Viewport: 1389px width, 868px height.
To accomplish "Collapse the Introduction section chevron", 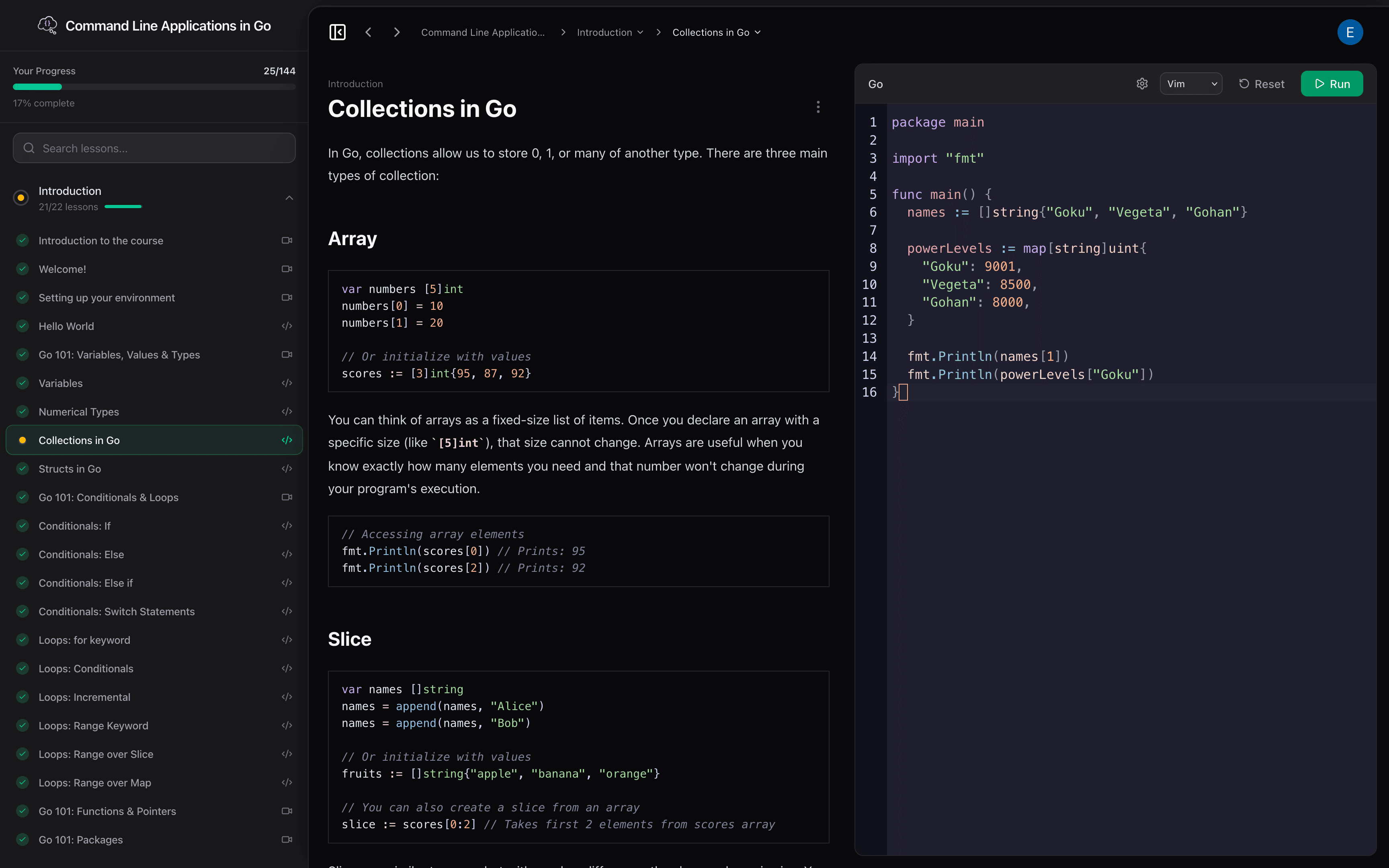I will (289, 197).
